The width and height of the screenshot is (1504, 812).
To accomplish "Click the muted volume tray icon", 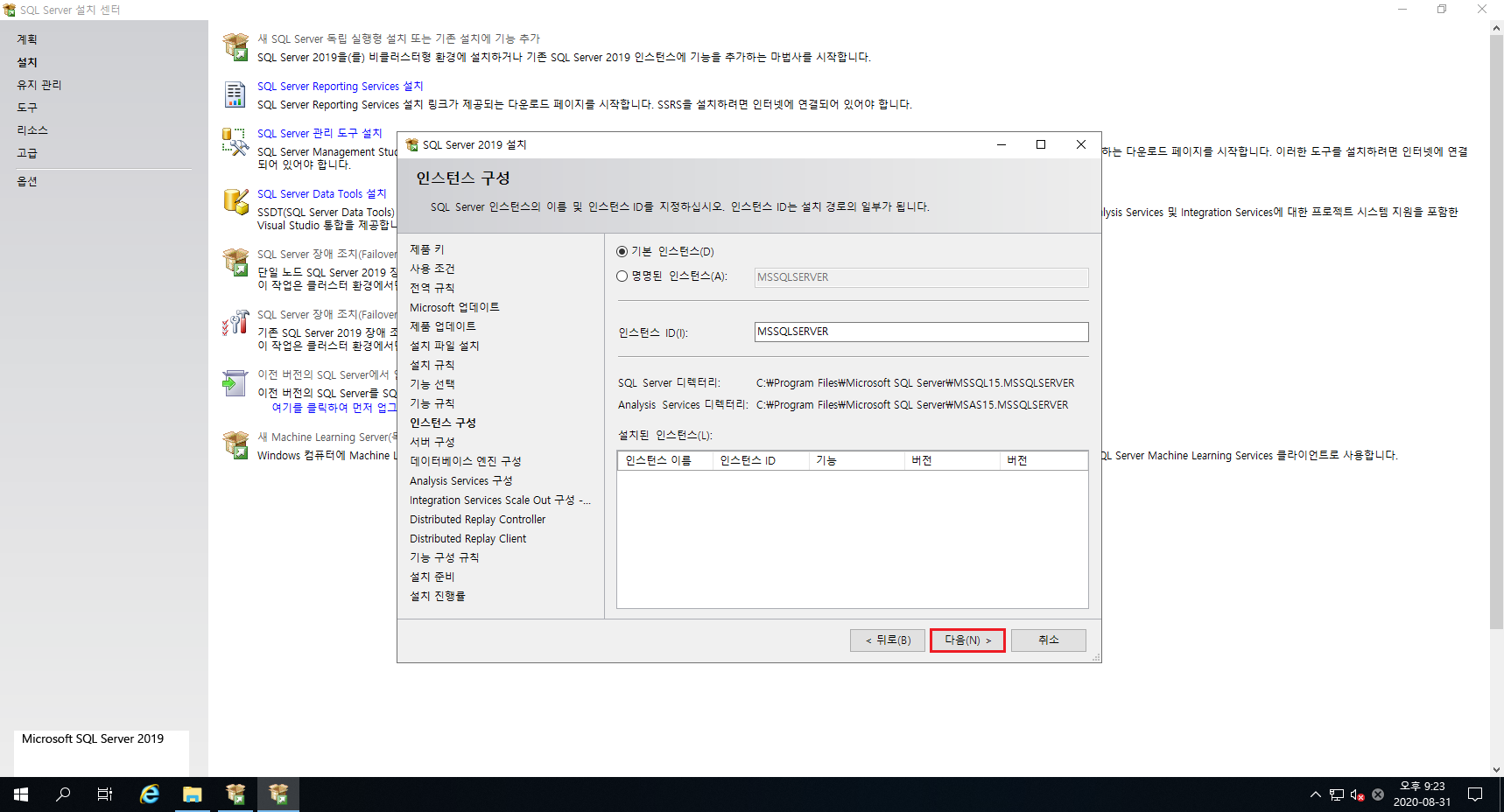I will click(x=1357, y=794).
